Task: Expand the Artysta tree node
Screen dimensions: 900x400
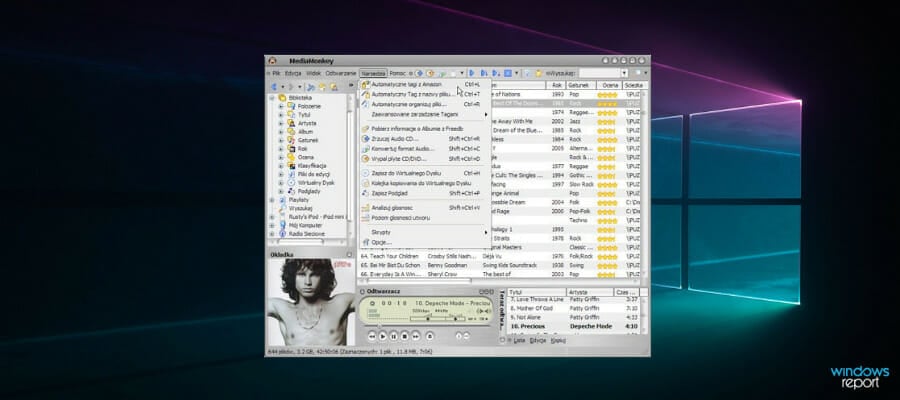Action: tap(281, 123)
